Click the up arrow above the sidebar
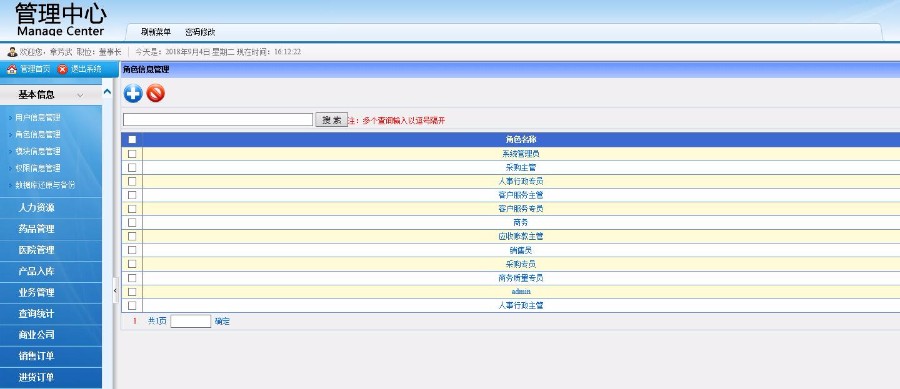 (107, 92)
